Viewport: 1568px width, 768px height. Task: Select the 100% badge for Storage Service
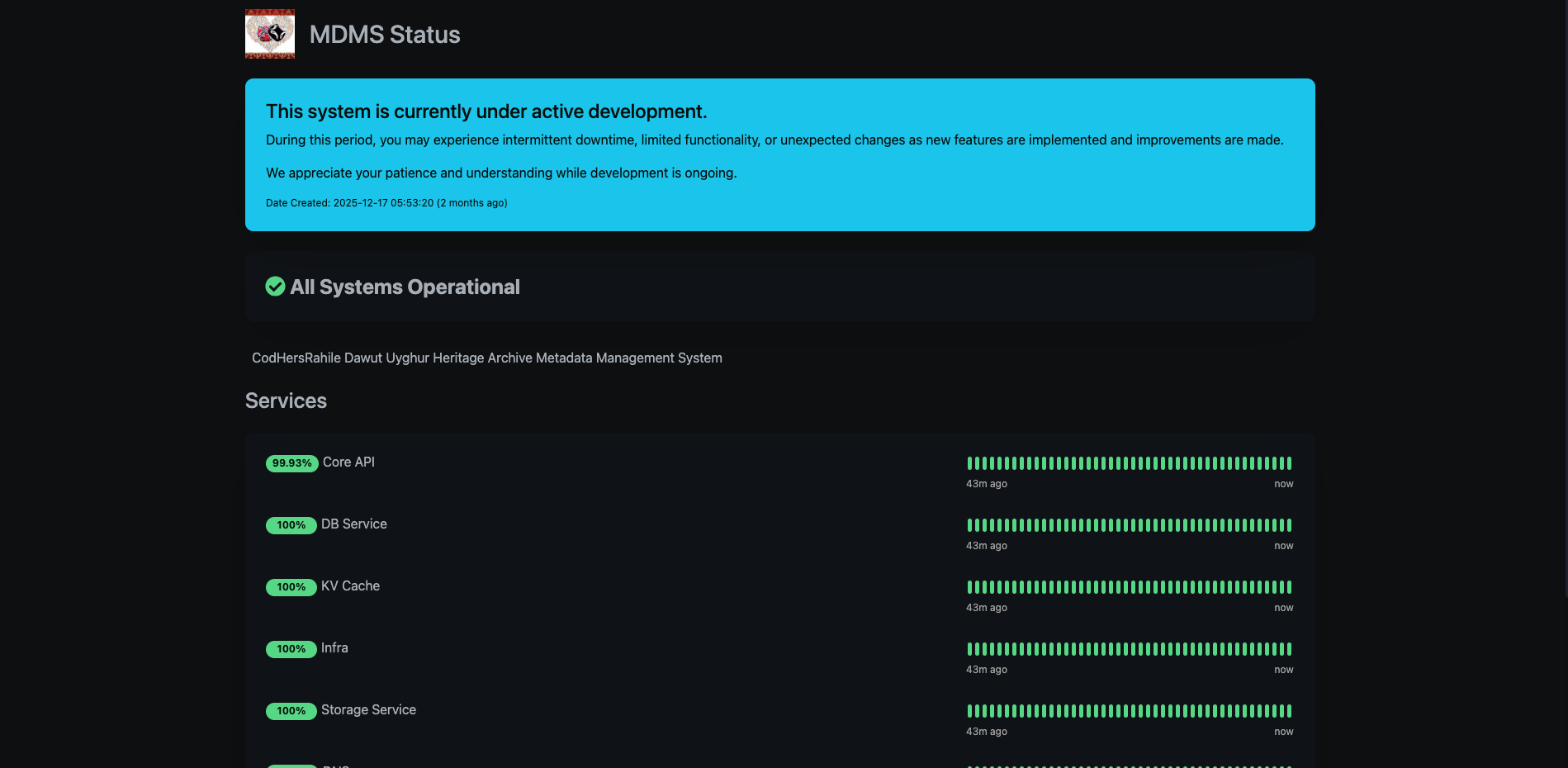point(291,710)
